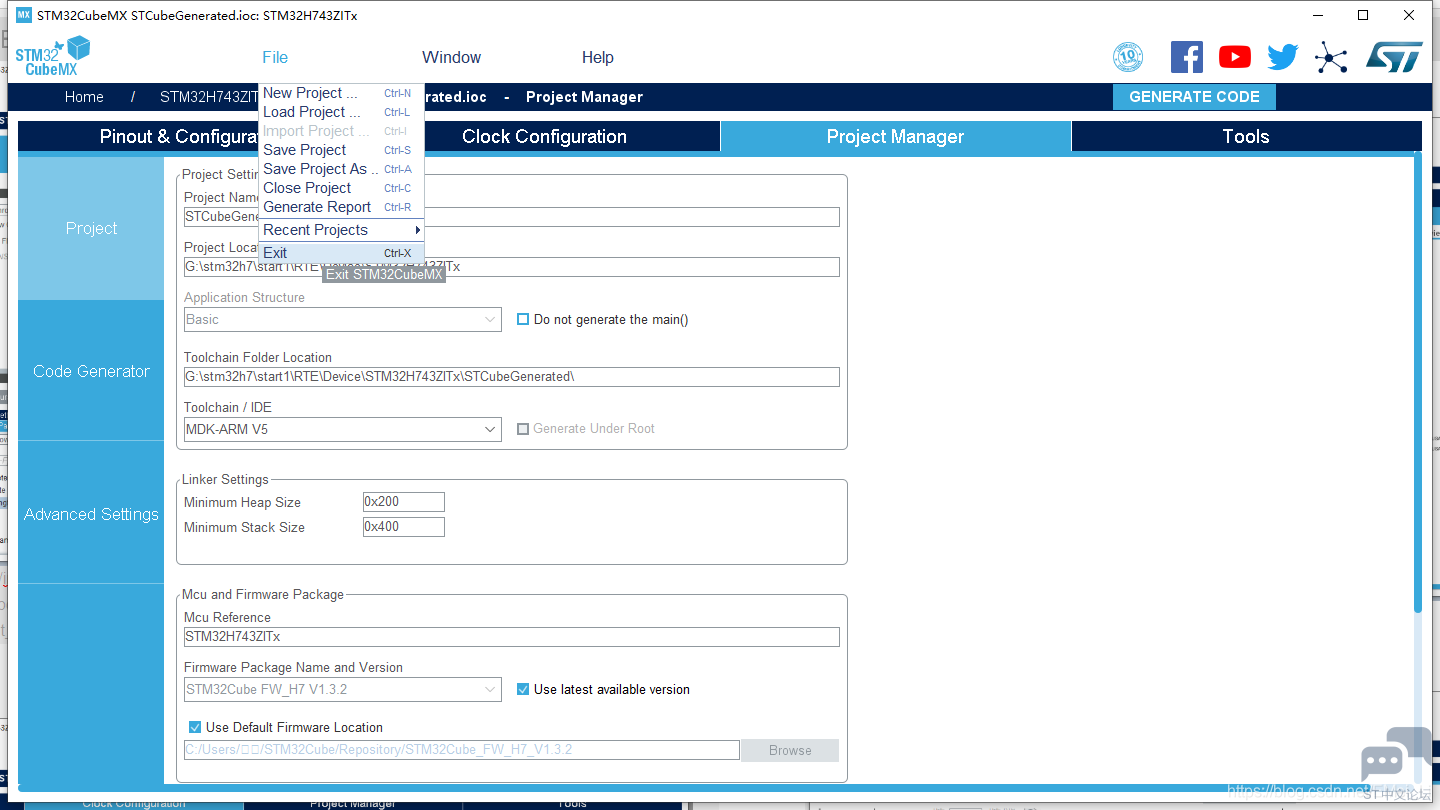Select Exit in File menu
The height and width of the screenshot is (810, 1440).
tap(341, 253)
